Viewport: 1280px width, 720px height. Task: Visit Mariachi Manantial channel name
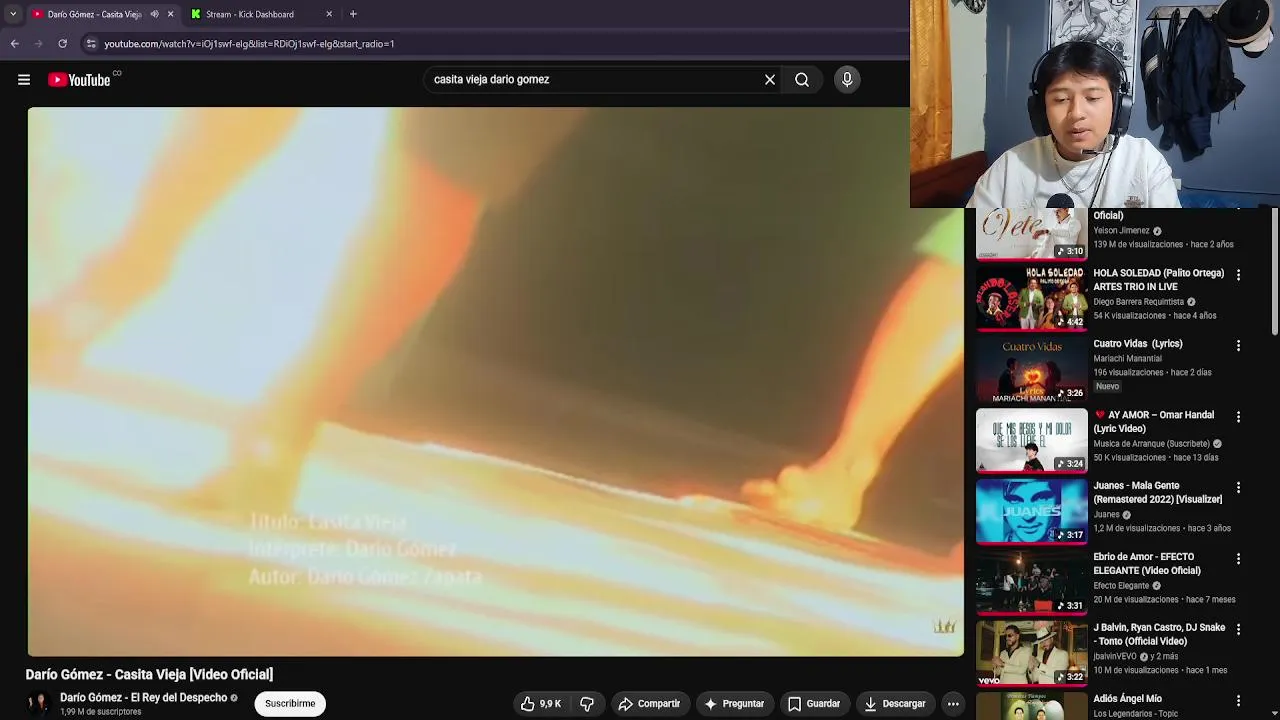(x=1127, y=359)
